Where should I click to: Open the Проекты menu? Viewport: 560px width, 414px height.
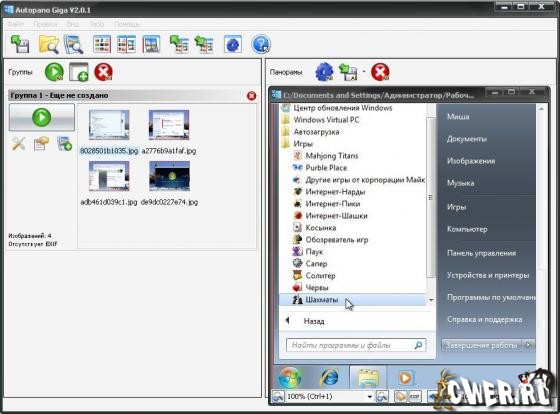tap(45, 24)
